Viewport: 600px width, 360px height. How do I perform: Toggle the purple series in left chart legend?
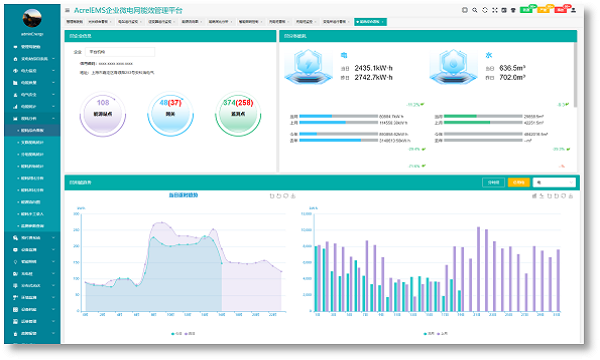tap(190, 334)
